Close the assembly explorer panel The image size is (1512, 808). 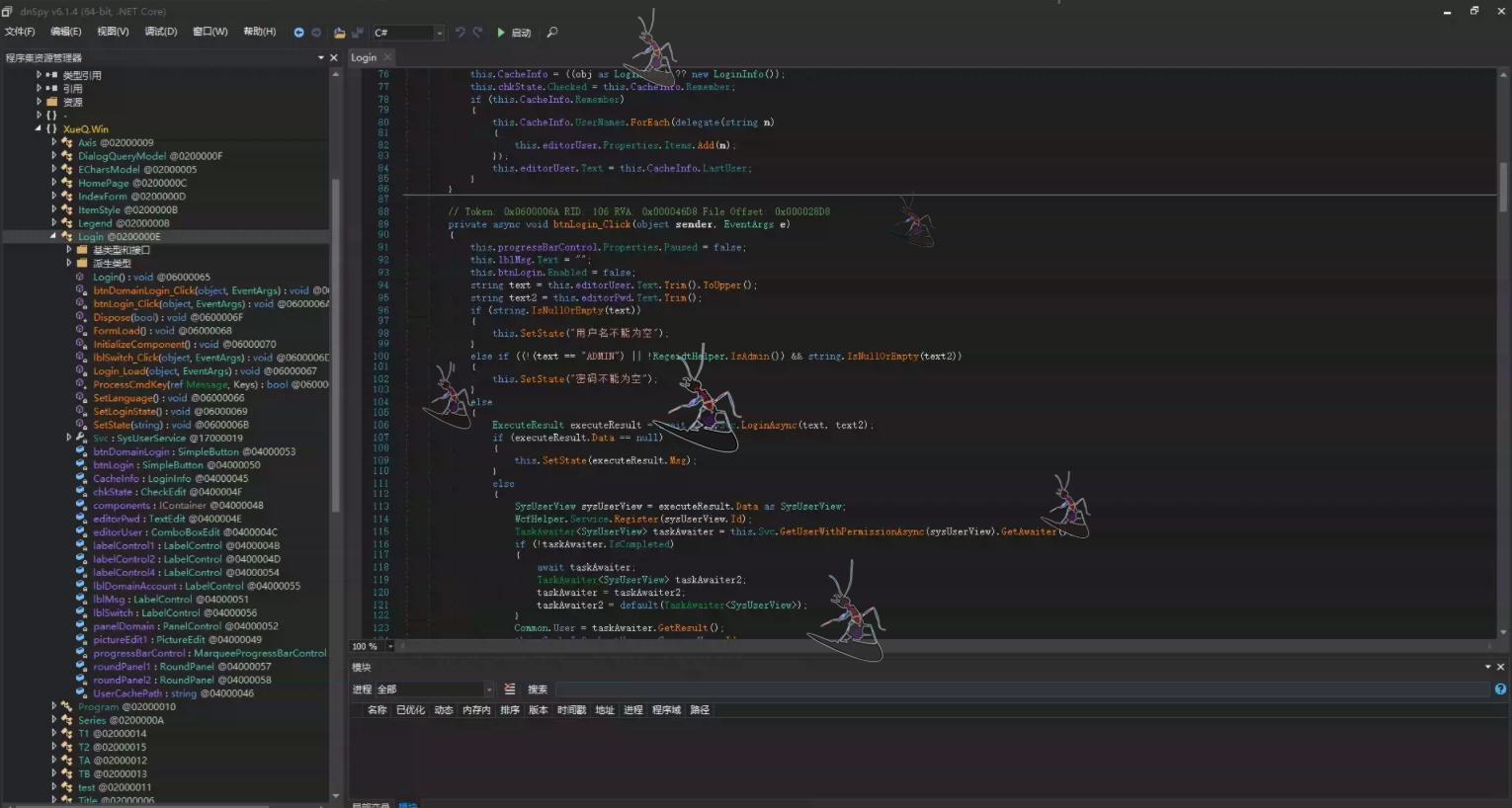tap(334, 58)
